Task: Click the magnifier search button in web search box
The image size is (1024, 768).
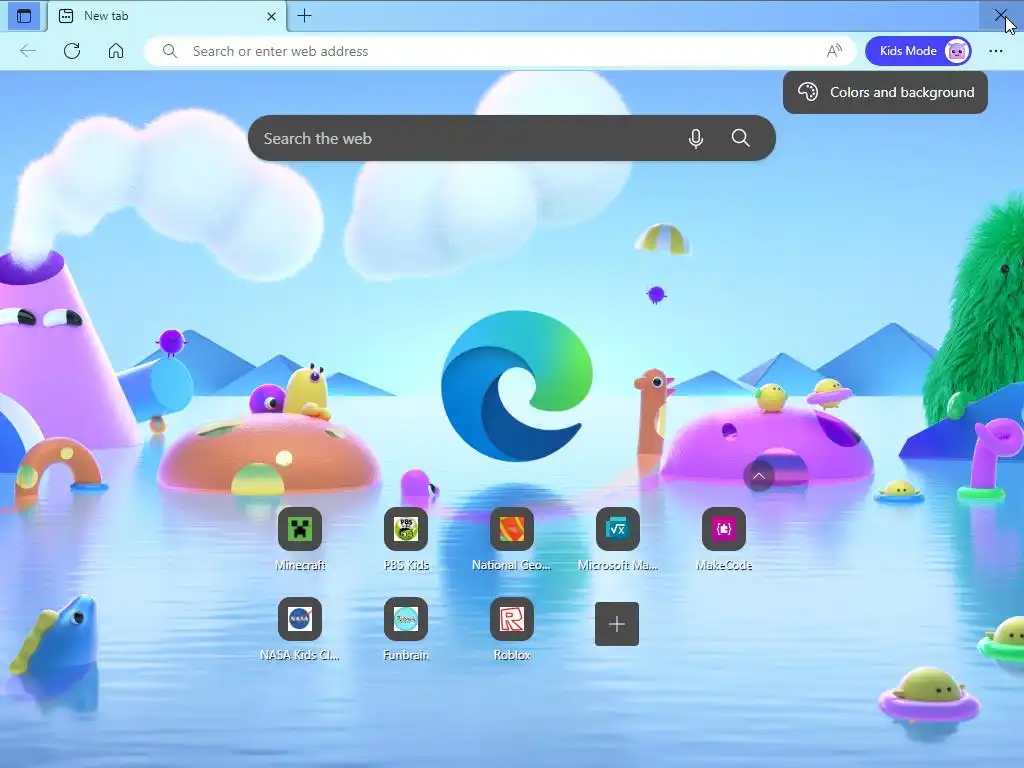Action: [x=741, y=138]
